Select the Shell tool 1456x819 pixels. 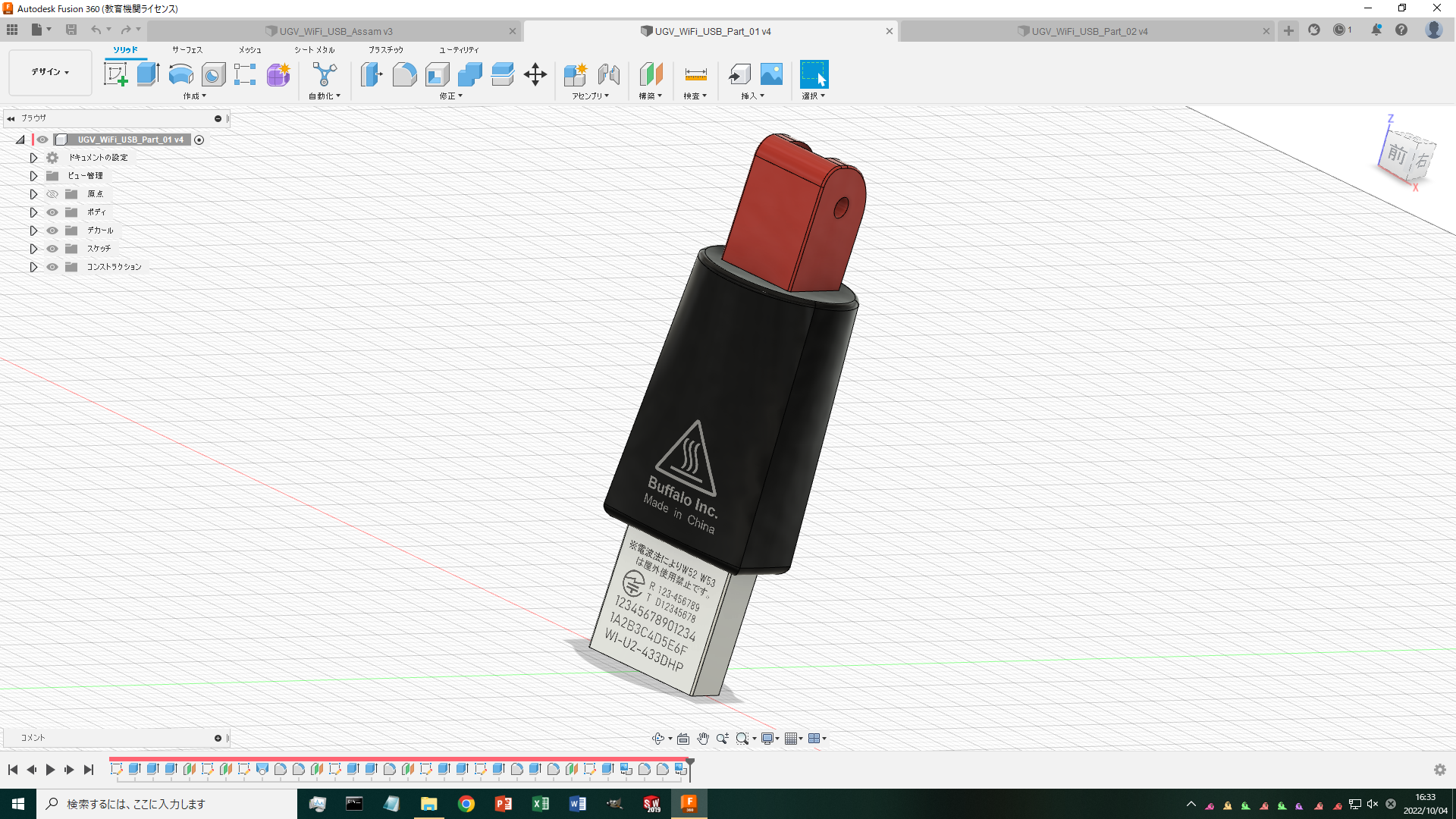(437, 74)
